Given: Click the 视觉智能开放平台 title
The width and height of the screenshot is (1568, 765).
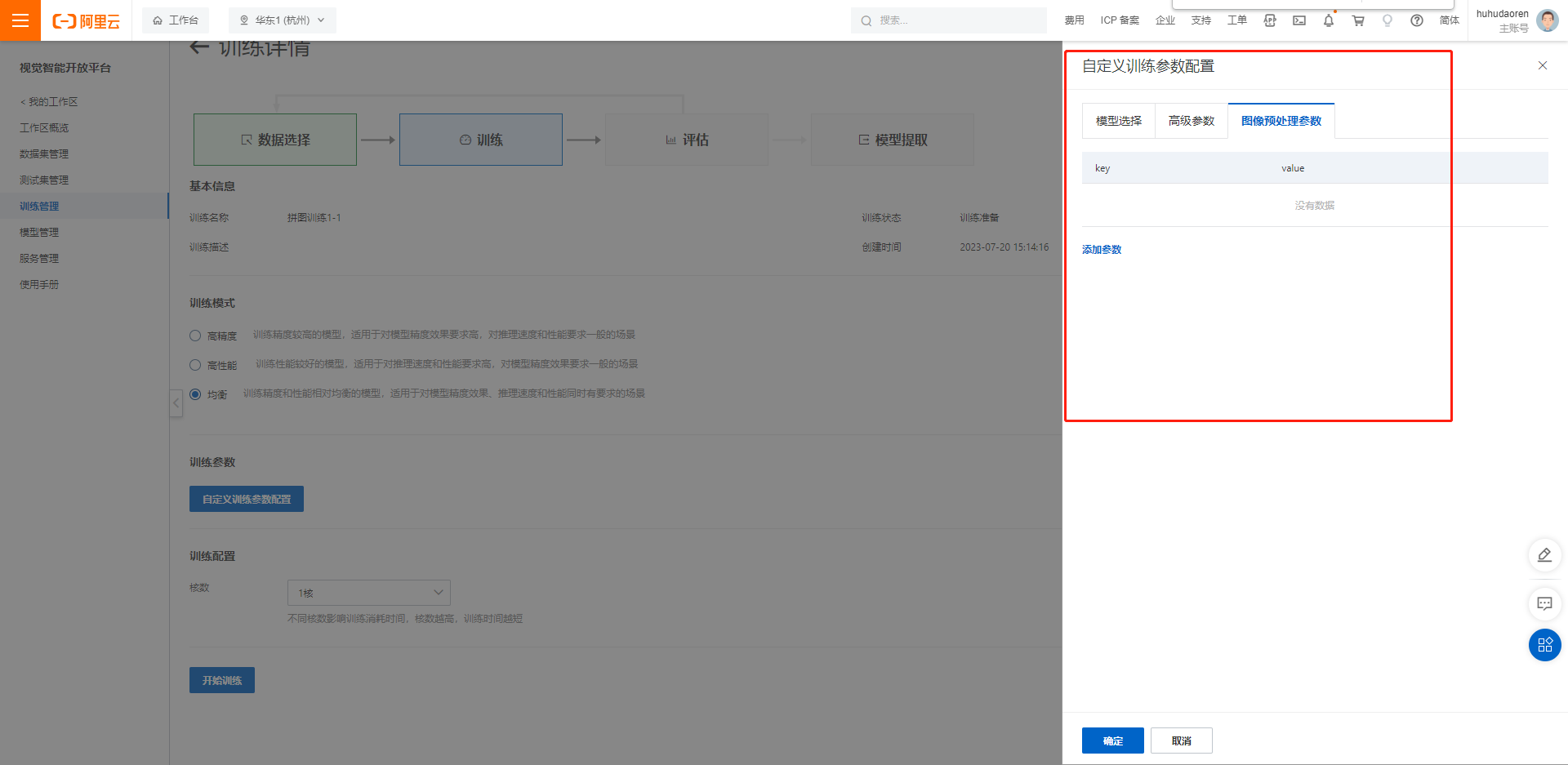Looking at the screenshot, I should click(x=65, y=68).
